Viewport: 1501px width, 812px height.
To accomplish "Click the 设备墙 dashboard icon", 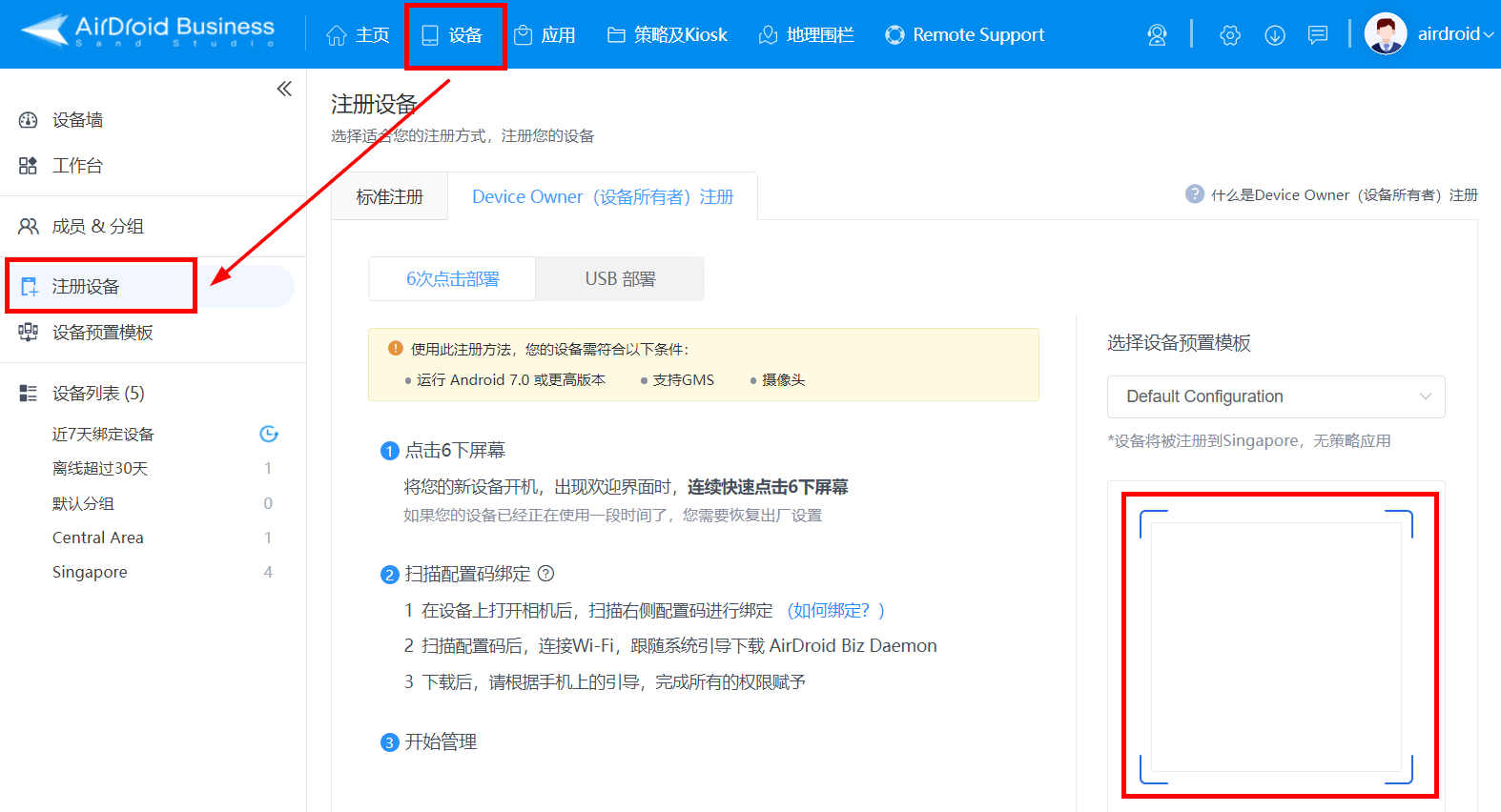I will point(29,120).
